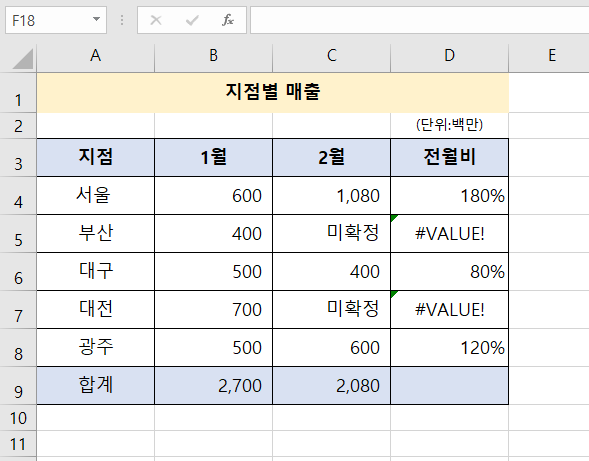Click the #VALUE! error in 대전 row
Screen dimensions: 589x461
point(449,310)
